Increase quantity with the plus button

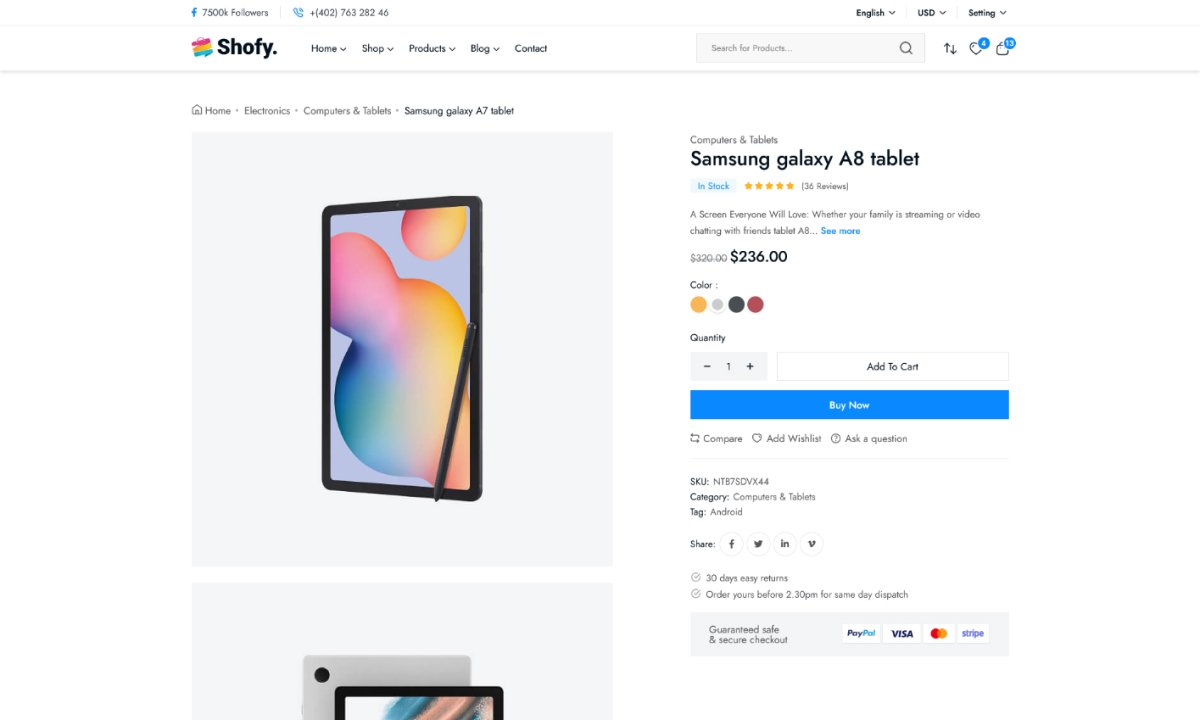(750, 367)
